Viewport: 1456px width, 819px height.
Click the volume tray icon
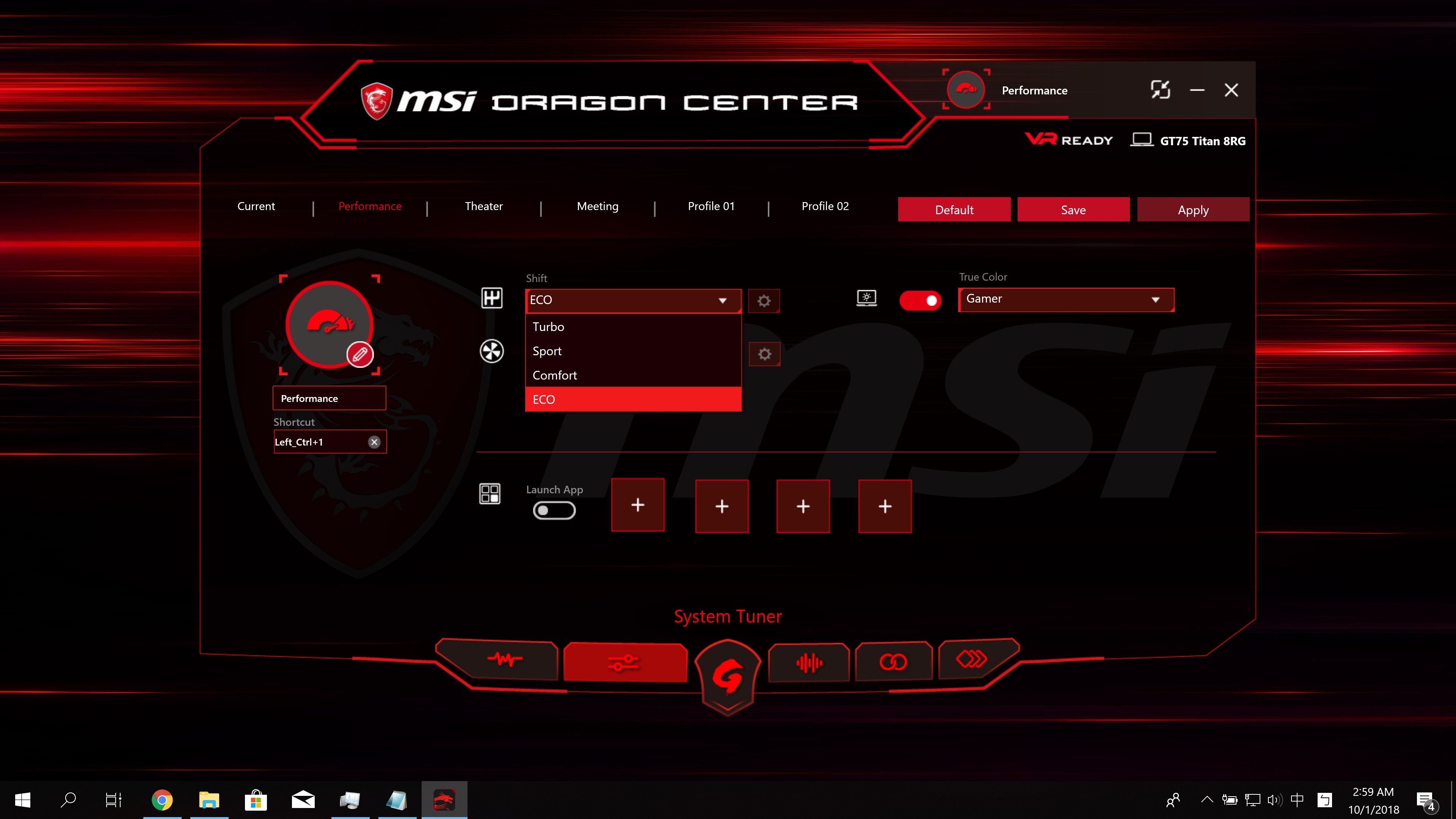coord(1274,800)
